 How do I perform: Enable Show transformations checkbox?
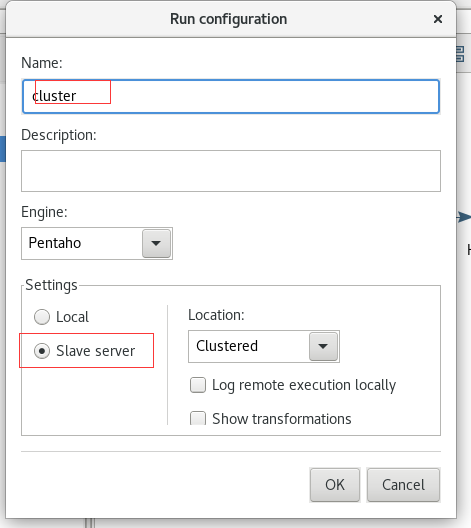198,418
